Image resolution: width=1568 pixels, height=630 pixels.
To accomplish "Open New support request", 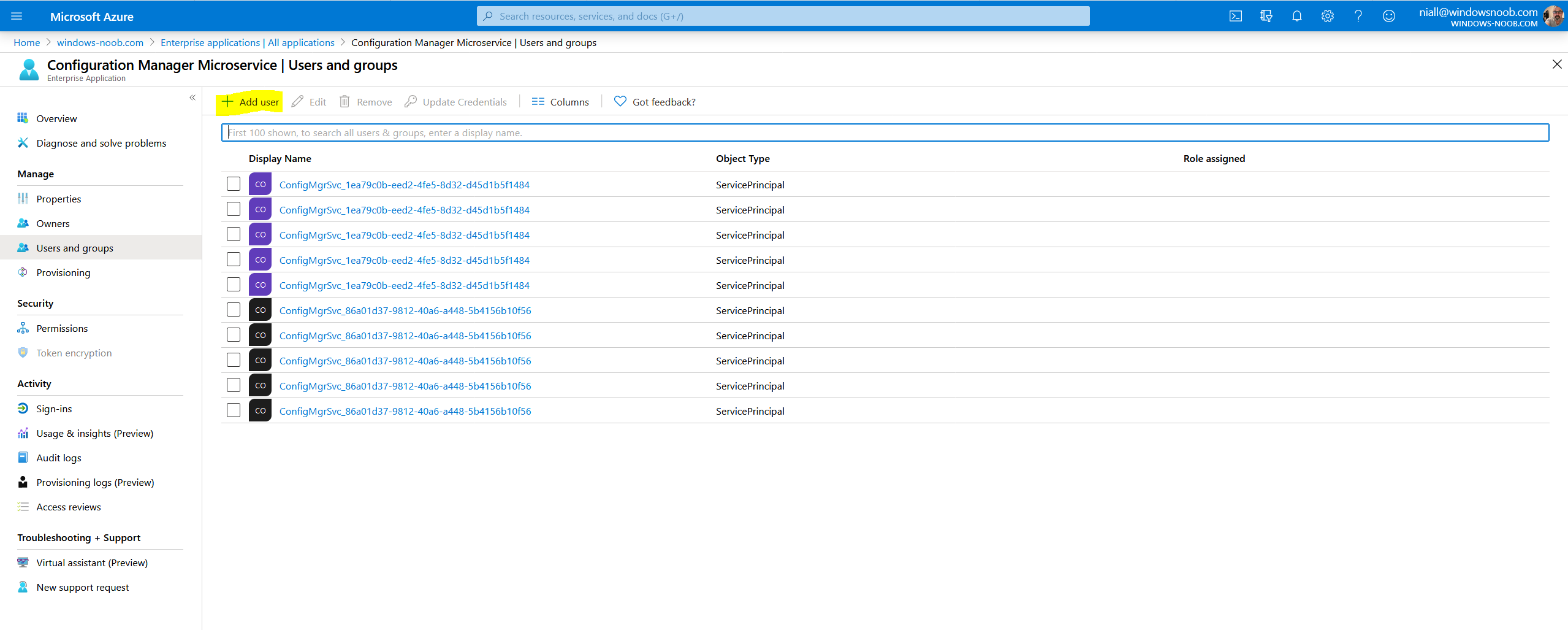I will click(82, 587).
